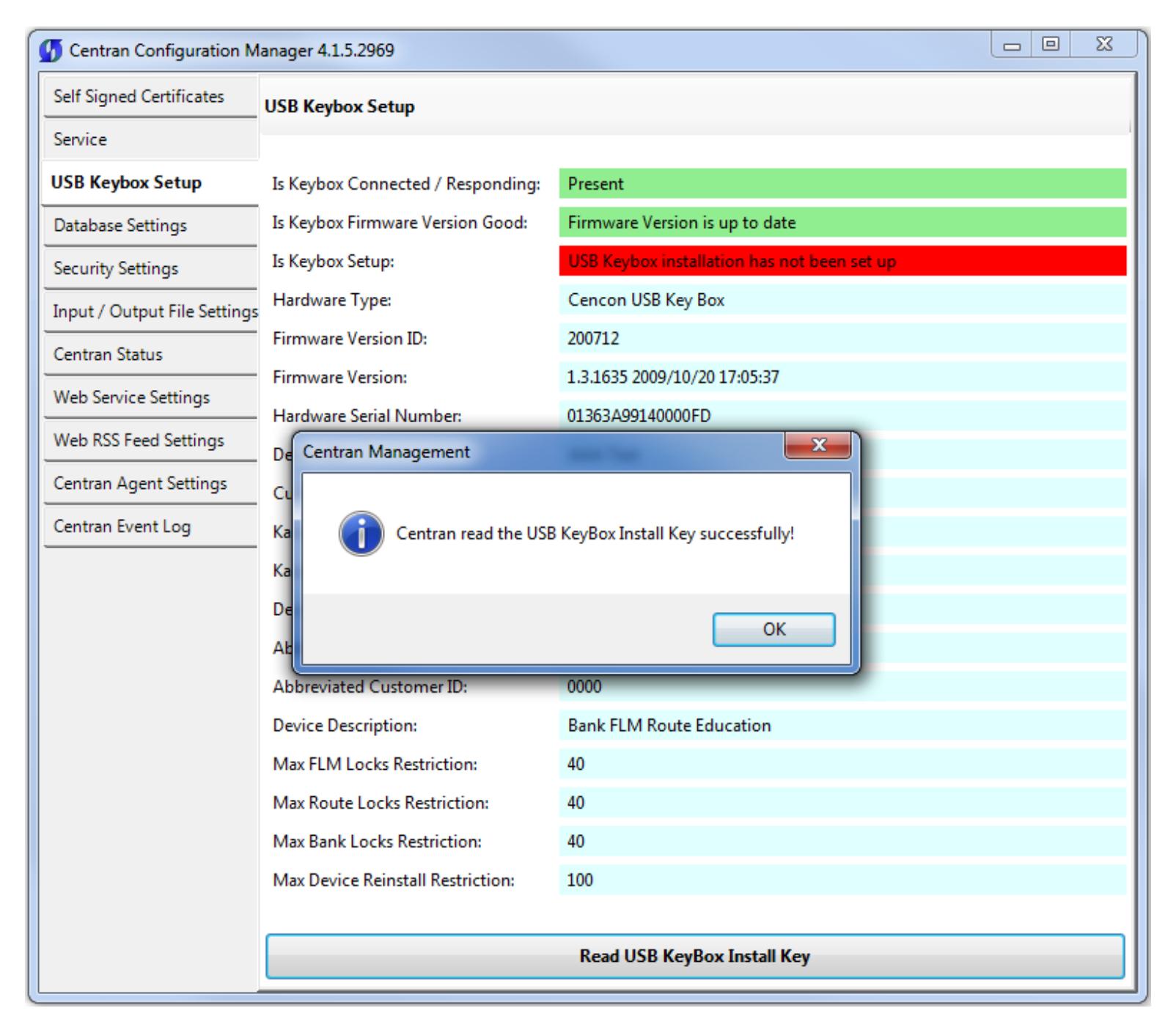Go to the Security Settings tab
1176x1030 pixels.
pyautogui.click(x=150, y=268)
